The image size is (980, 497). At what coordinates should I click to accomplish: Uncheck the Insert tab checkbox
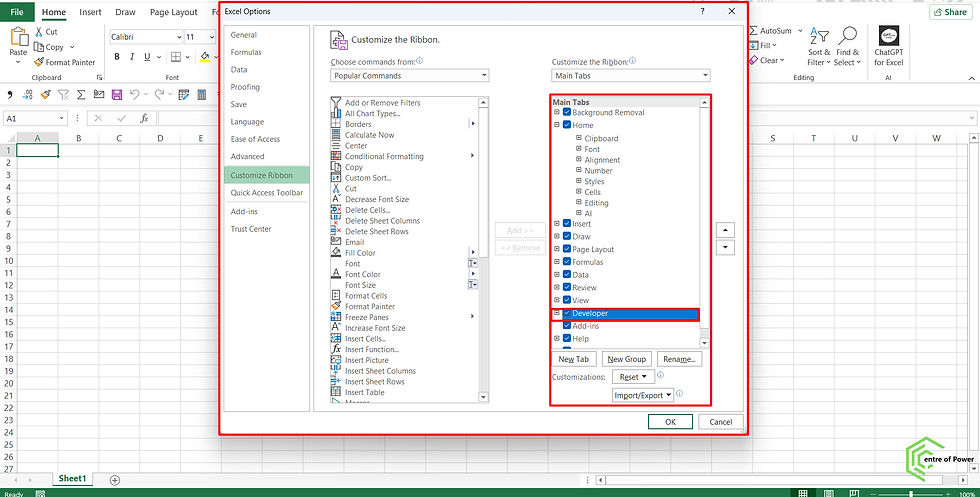click(x=567, y=224)
